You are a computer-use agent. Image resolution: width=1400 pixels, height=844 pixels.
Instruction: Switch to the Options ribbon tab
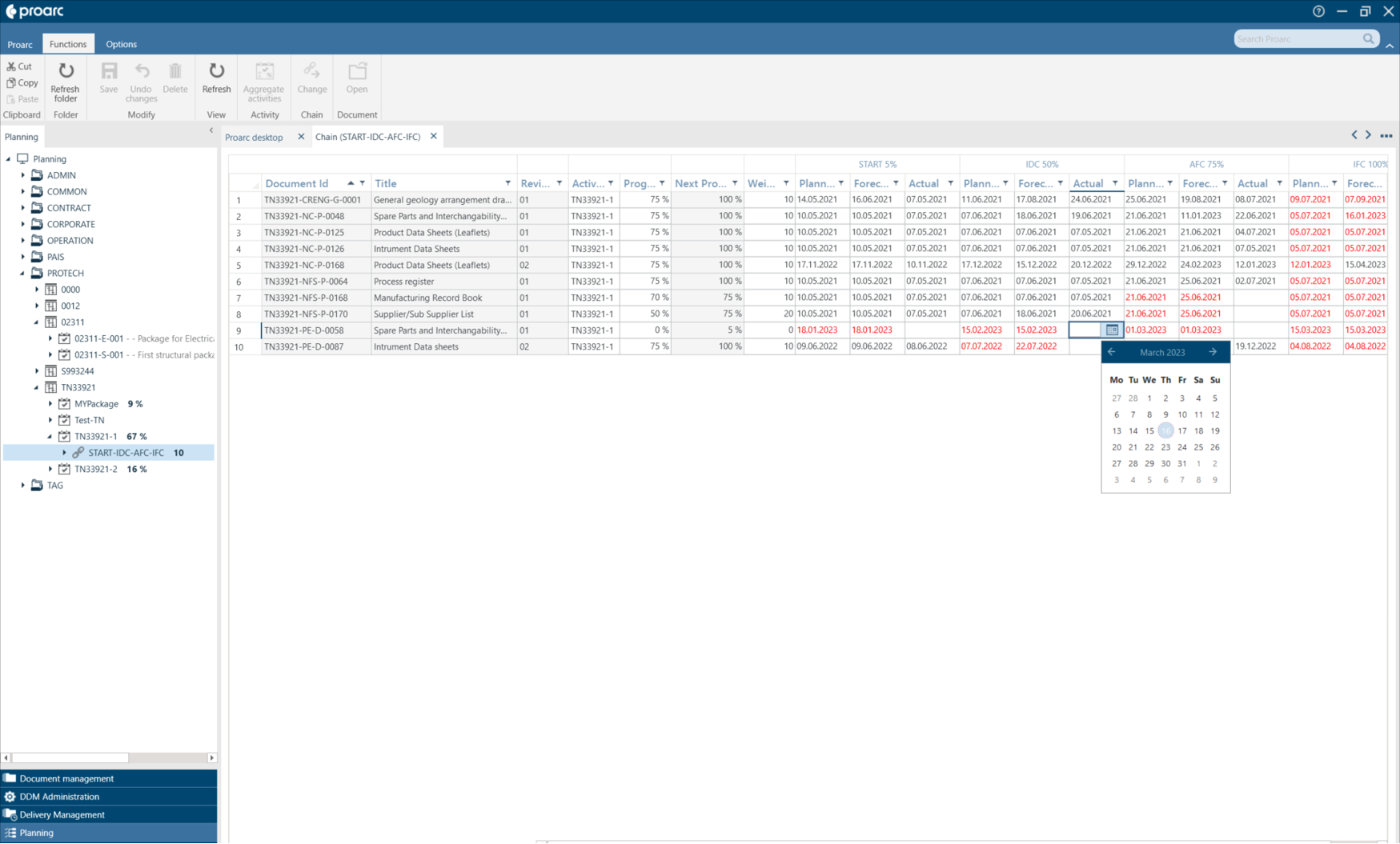point(121,44)
